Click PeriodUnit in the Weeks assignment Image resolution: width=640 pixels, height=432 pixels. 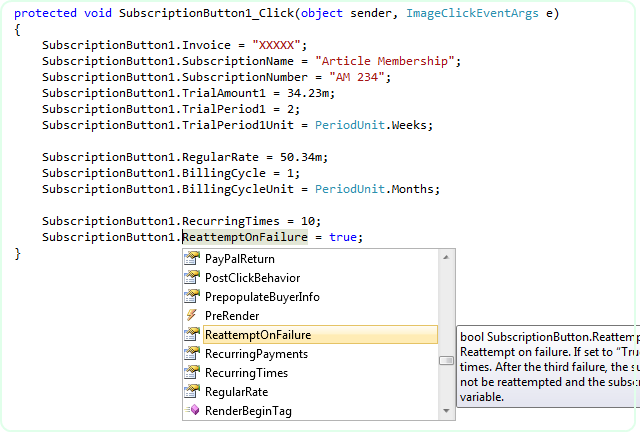(350, 125)
